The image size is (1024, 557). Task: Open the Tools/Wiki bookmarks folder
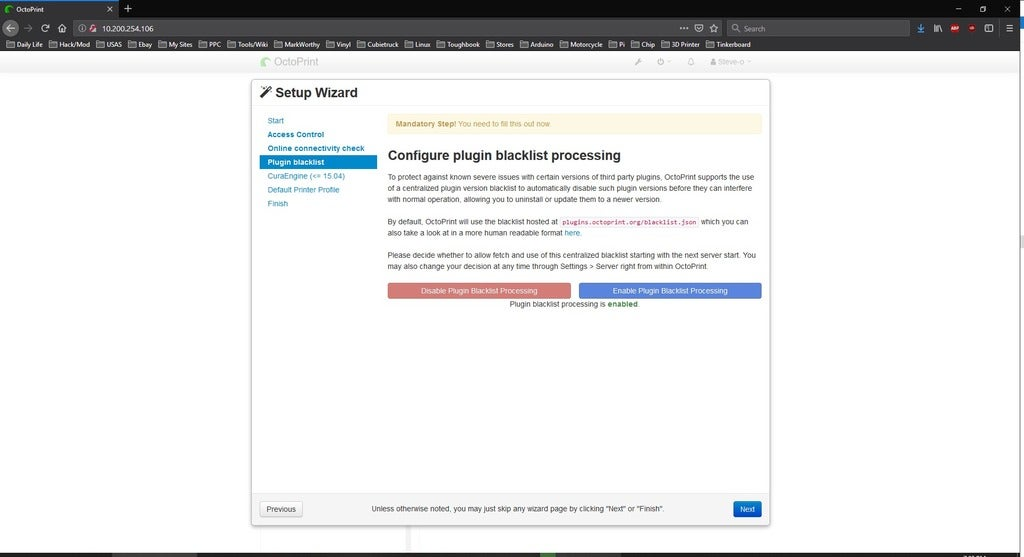click(248, 44)
